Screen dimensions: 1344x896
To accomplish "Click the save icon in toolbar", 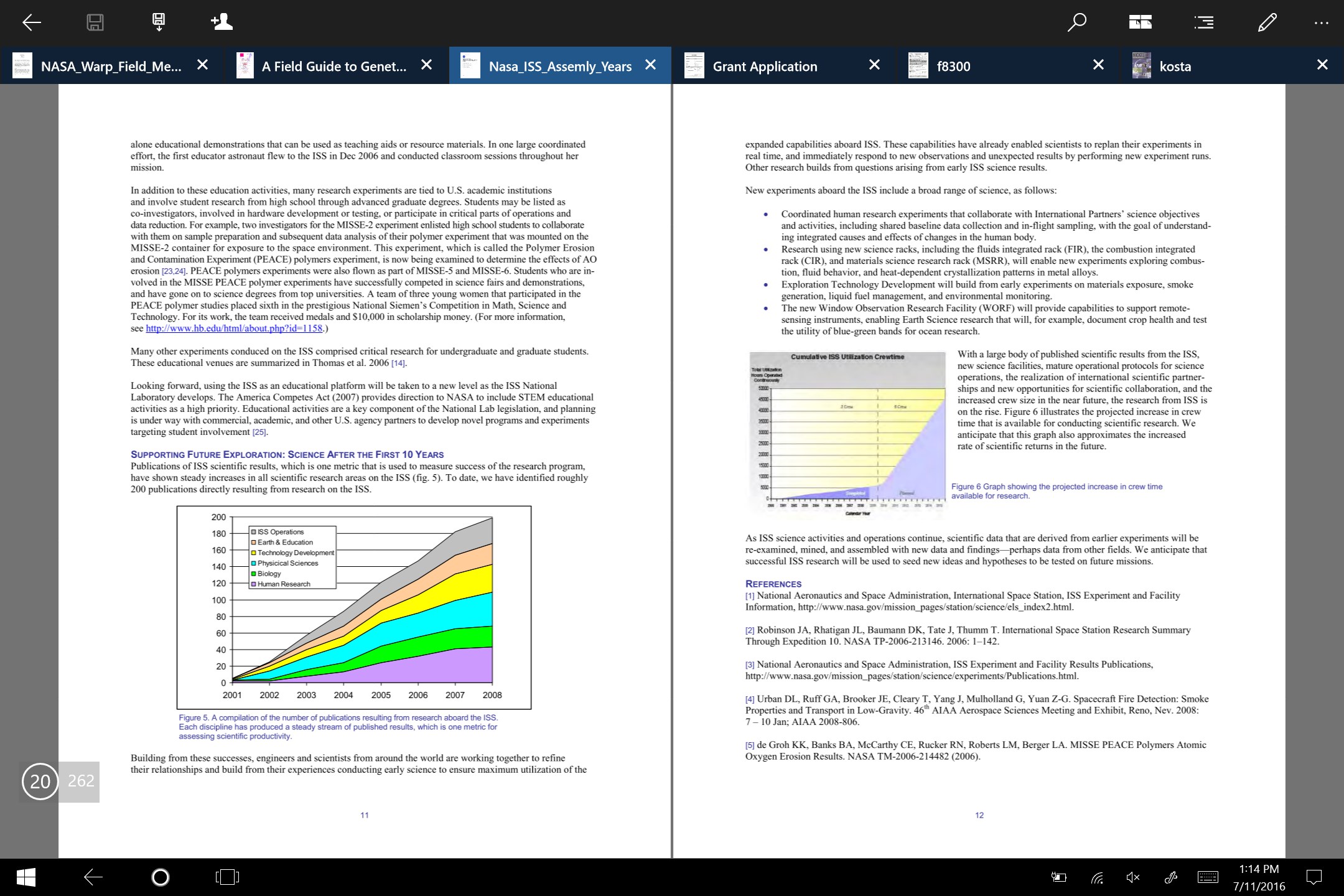I will pyautogui.click(x=94, y=22).
